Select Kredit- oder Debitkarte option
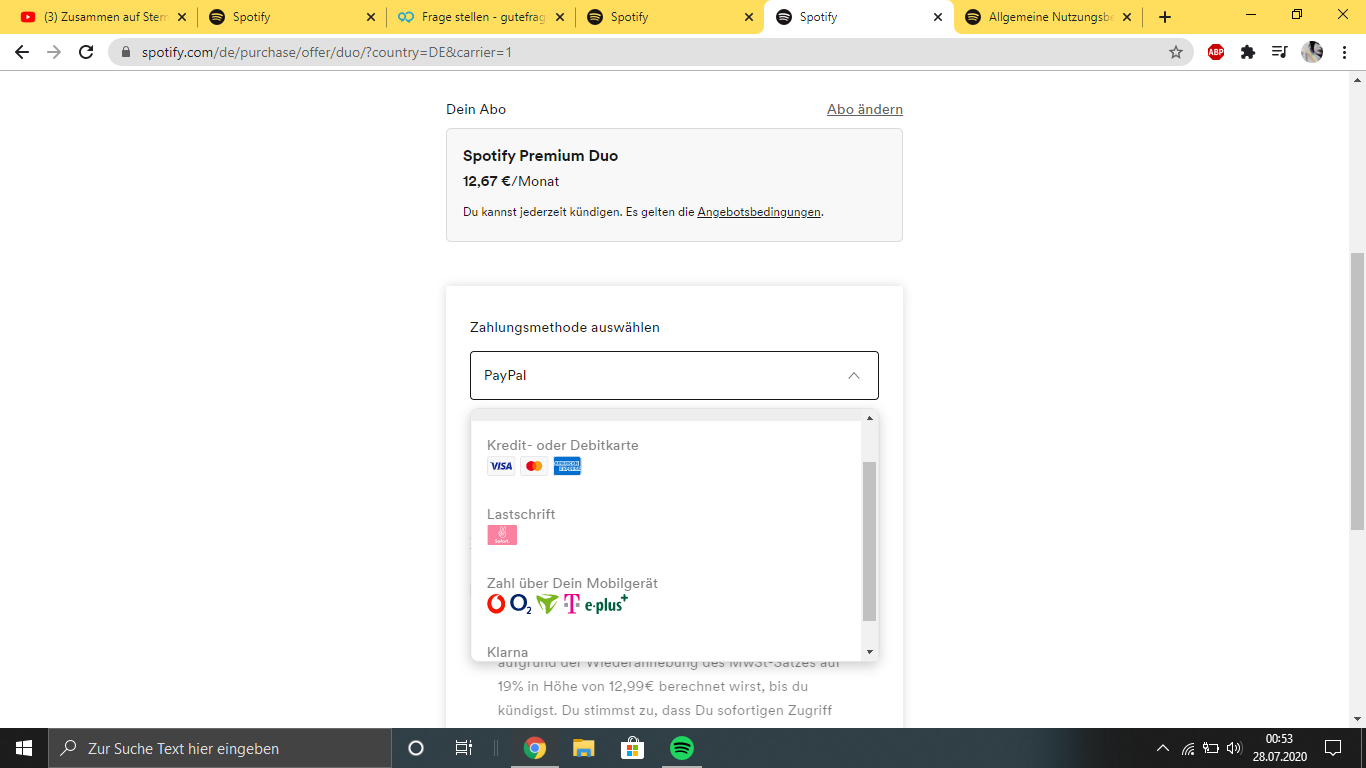 tap(667, 455)
